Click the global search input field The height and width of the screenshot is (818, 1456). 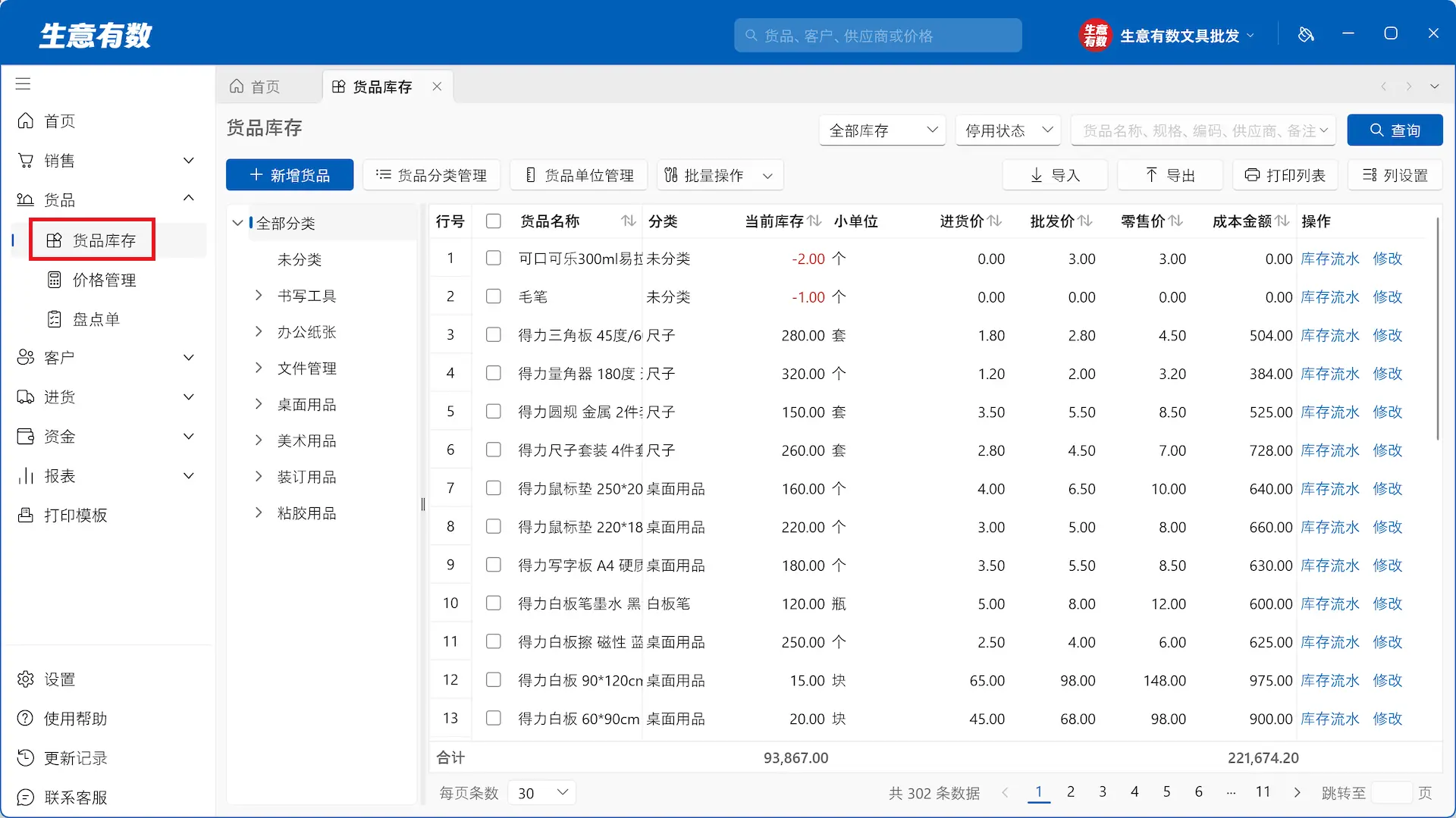point(878,36)
